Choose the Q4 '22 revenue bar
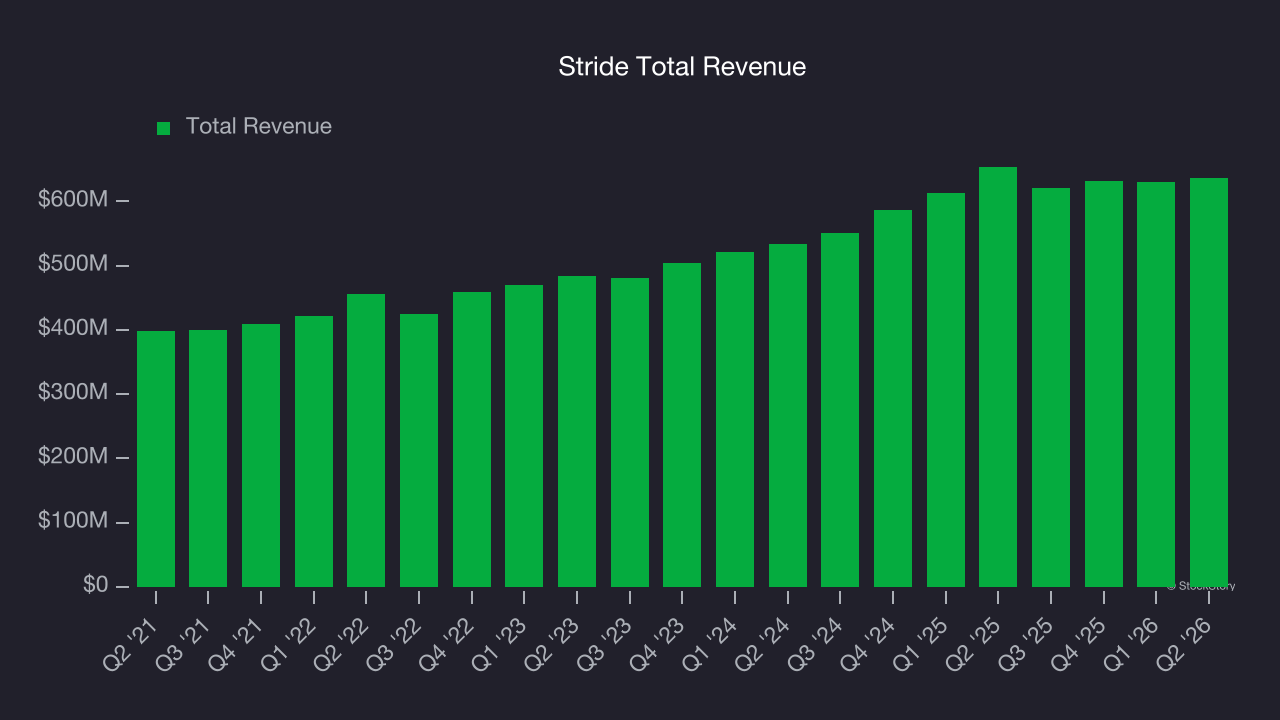The width and height of the screenshot is (1280, 720). click(x=472, y=439)
